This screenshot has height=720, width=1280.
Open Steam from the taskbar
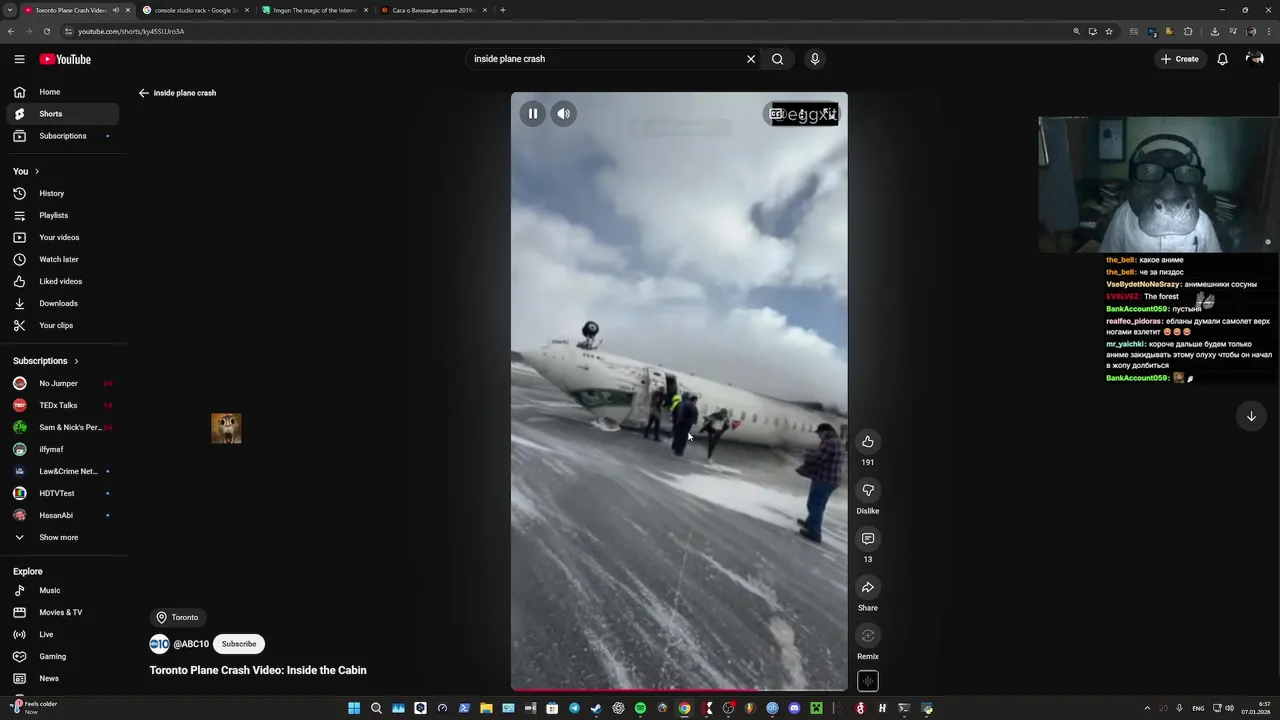point(596,708)
